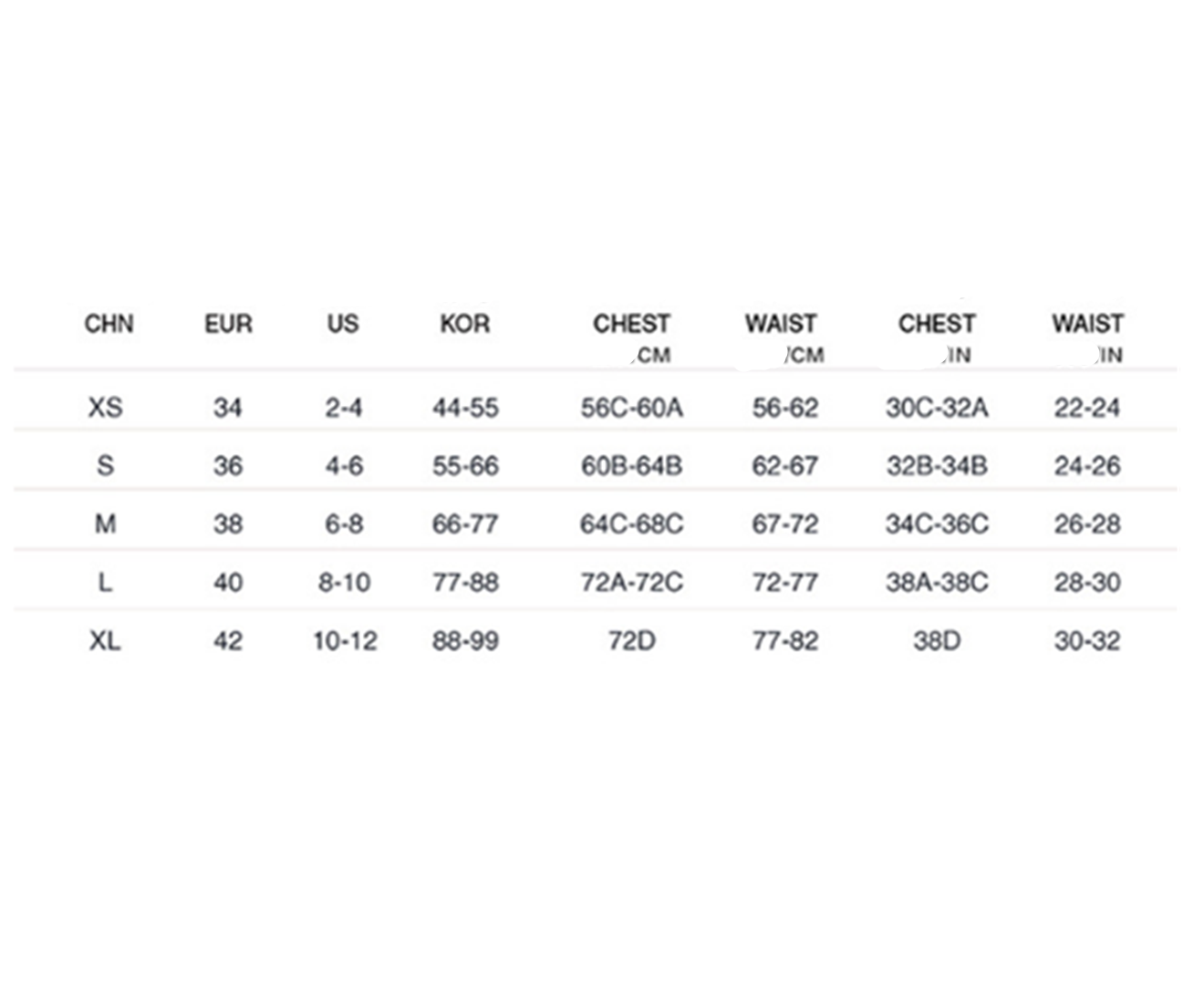Click chest inches value 38D
This screenshot has width=1204, height=985.
[x=937, y=640]
